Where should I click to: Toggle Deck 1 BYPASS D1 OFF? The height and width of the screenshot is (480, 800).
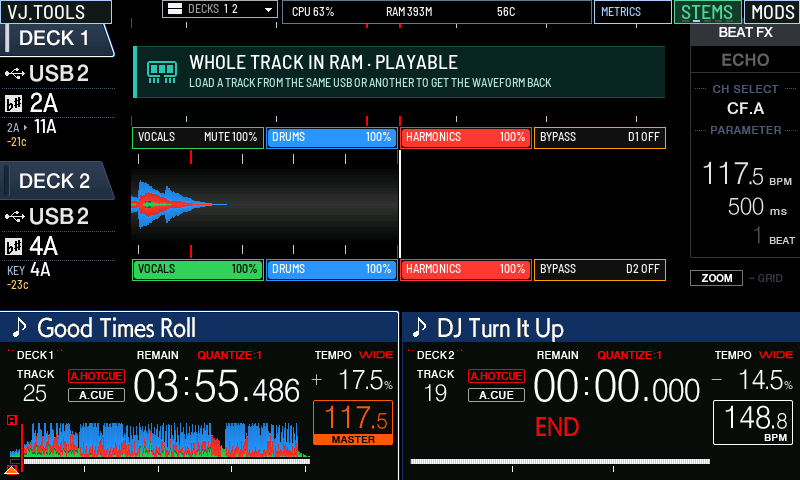599,138
